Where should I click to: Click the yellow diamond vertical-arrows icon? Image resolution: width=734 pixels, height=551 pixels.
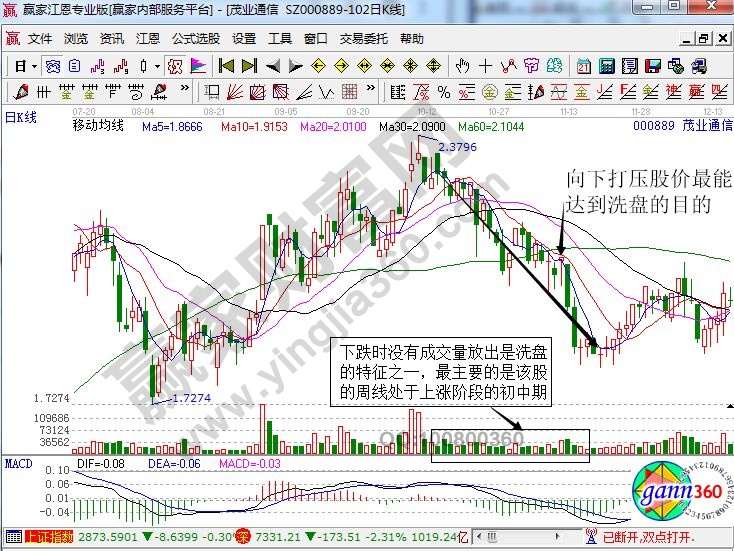coord(433,66)
